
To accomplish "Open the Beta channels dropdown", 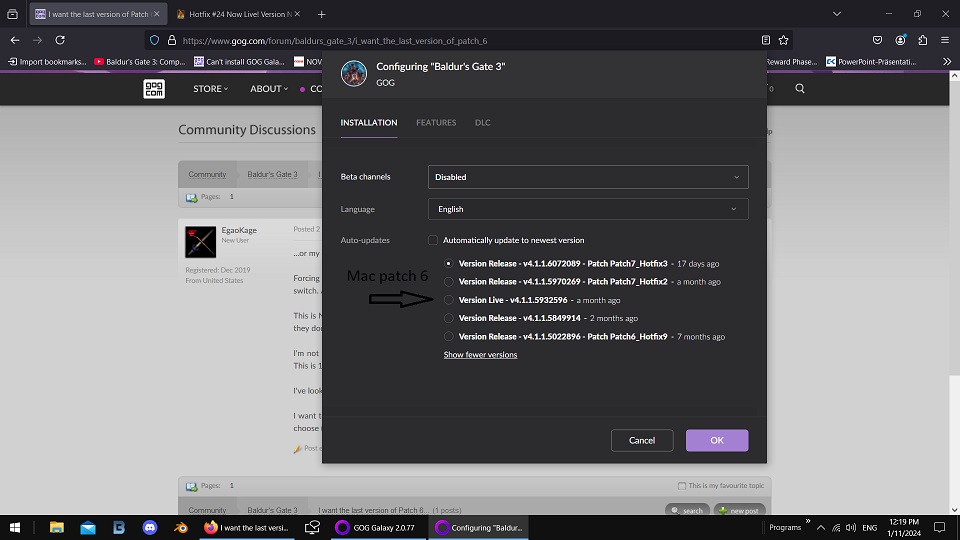I will click(x=588, y=177).
